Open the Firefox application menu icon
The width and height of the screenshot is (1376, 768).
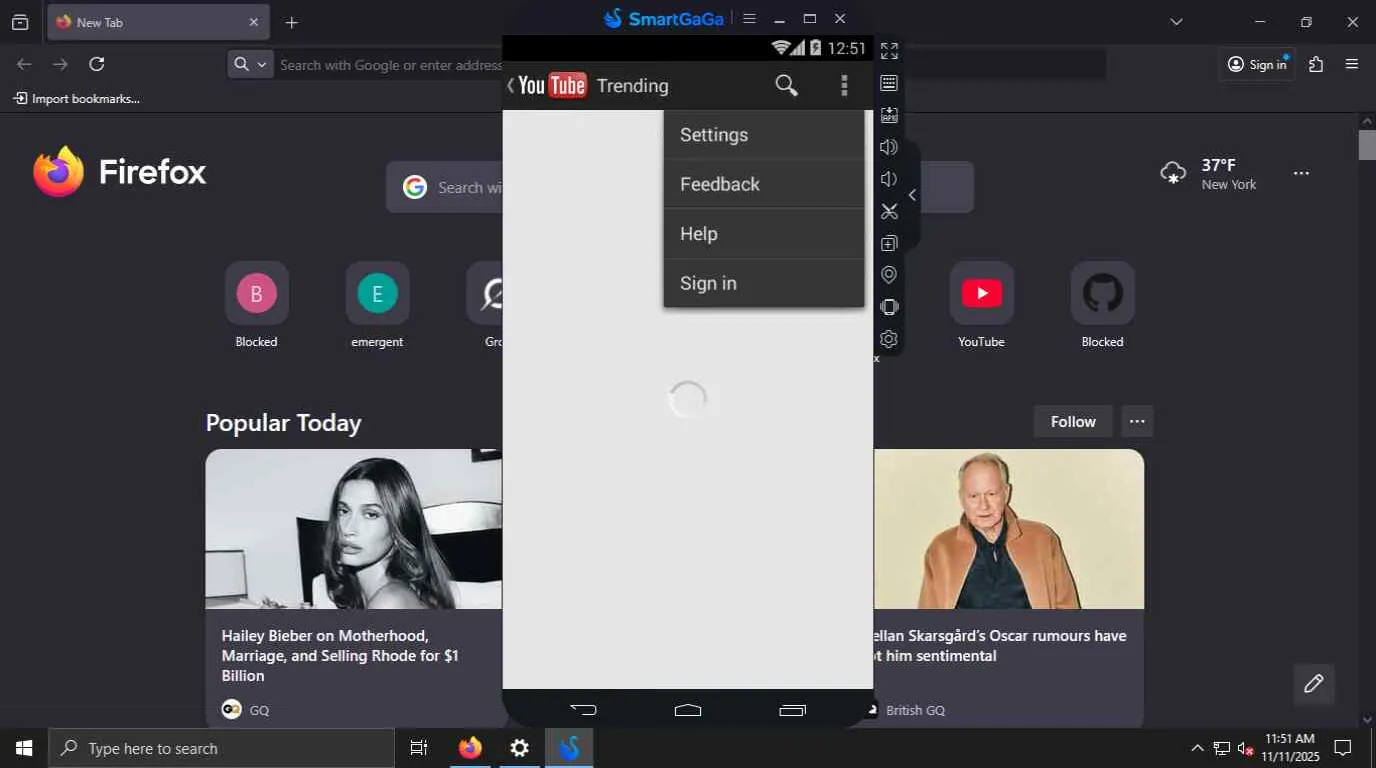pos(1352,64)
